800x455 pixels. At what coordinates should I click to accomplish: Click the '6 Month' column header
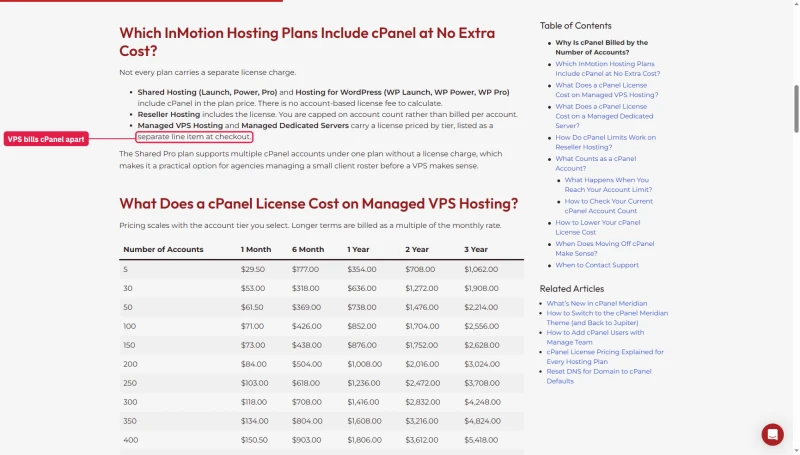[308, 249]
